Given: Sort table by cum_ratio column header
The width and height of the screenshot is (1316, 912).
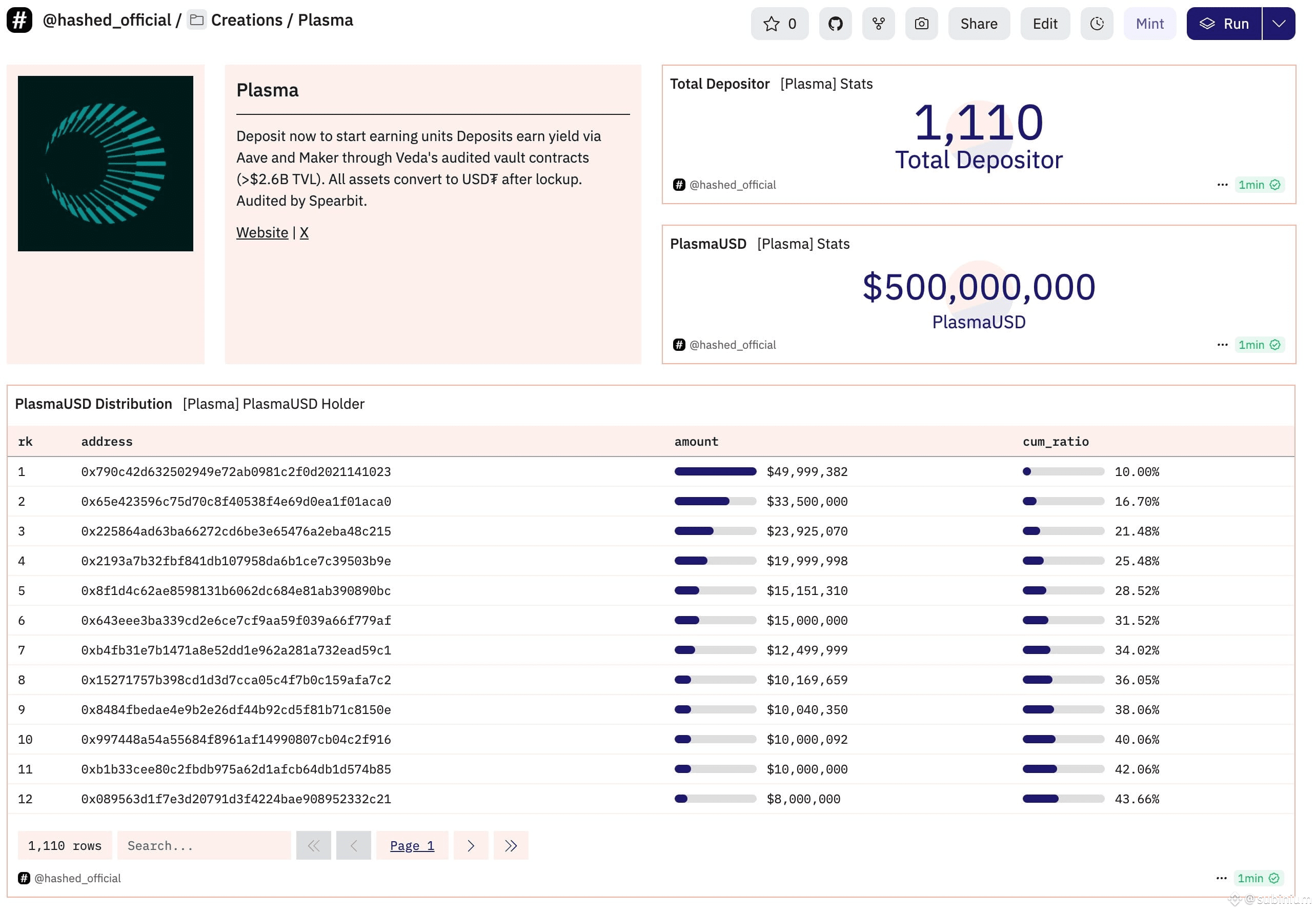Looking at the screenshot, I should coord(1056,442).
